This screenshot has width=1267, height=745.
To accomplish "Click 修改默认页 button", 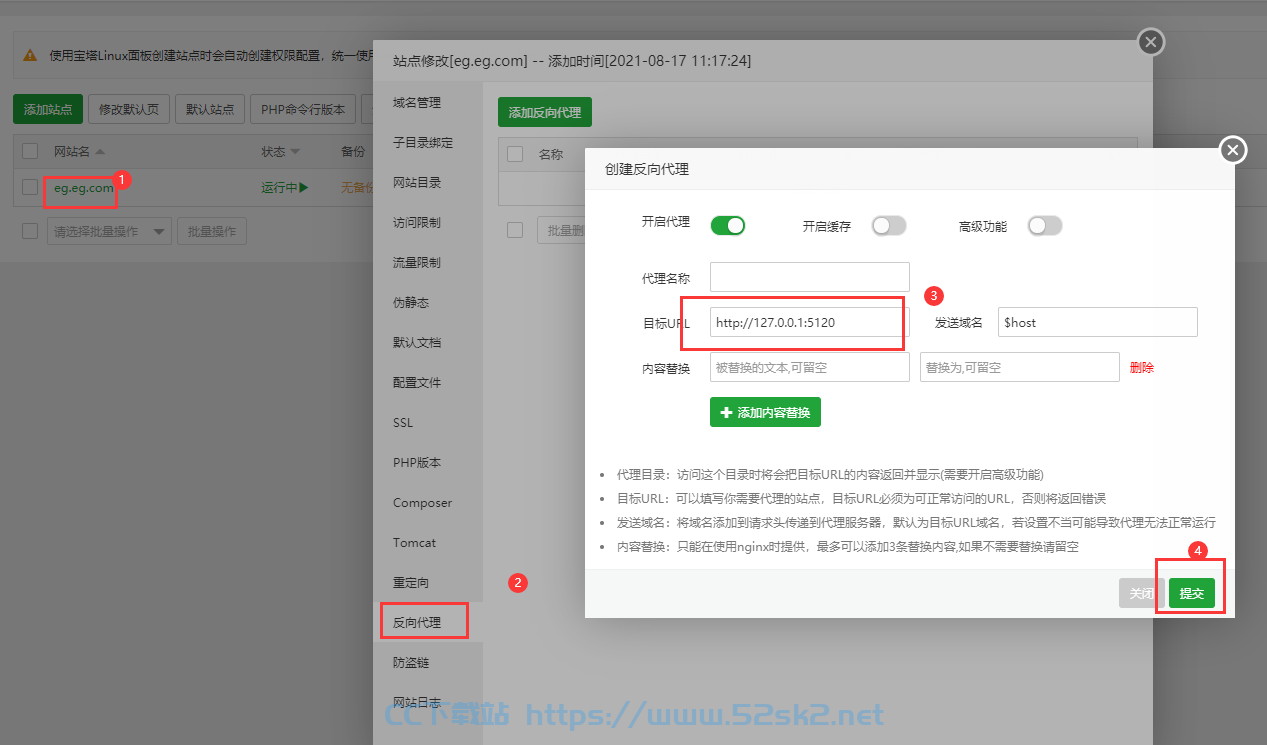I will pos(129,109).
